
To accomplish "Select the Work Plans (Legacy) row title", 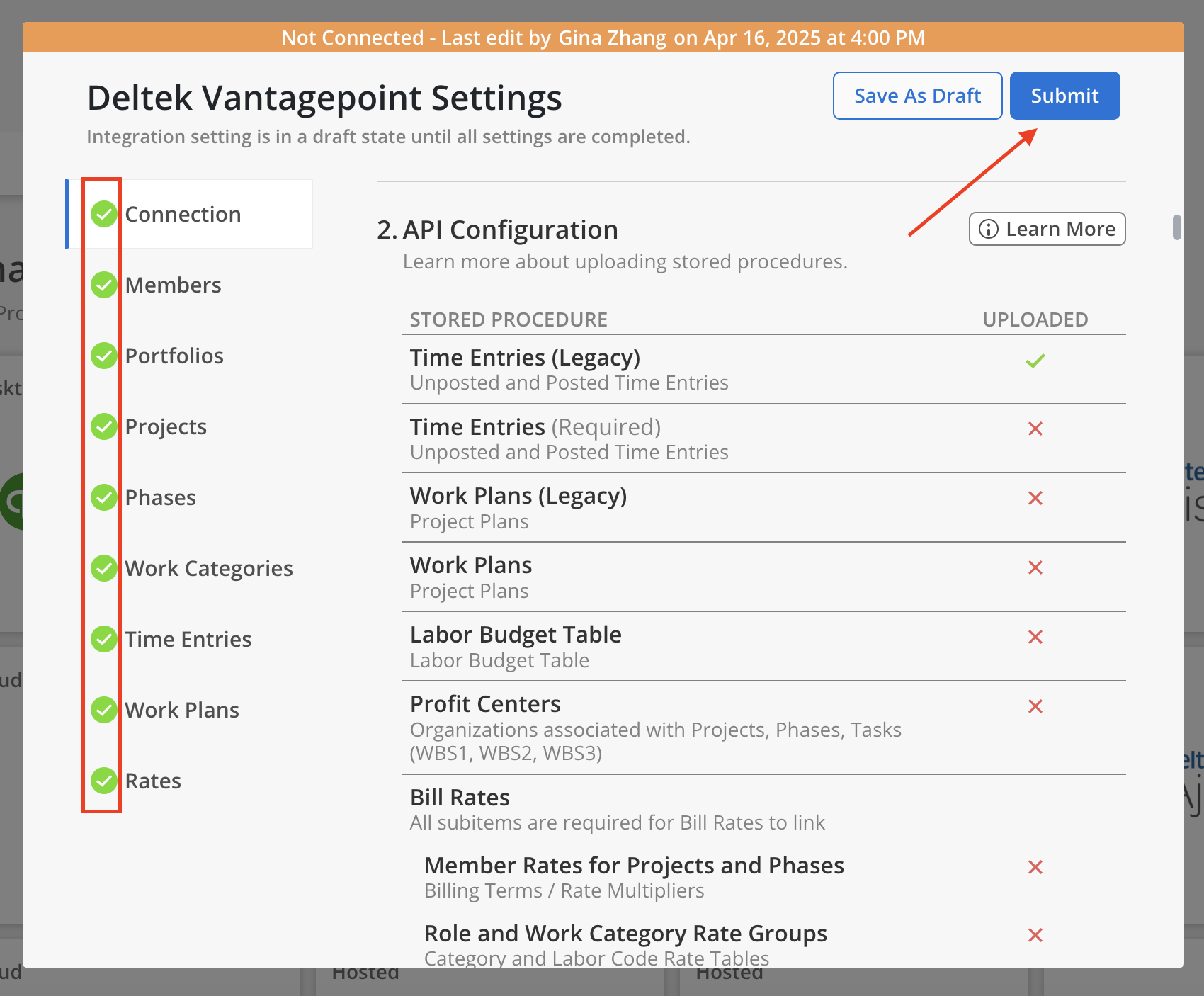I will click(518, 496).
